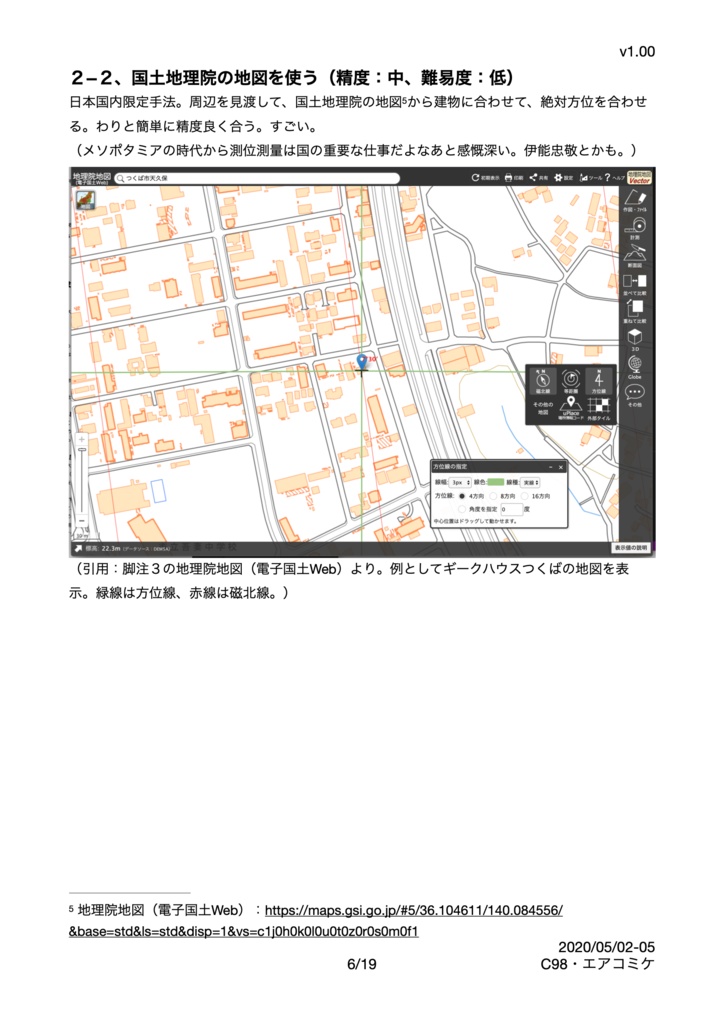This screenshot has width=724, height=1024.
Task: Open the maps.gsi.go.jp footnote hyperlink
Action: click(x=414, y=910)
